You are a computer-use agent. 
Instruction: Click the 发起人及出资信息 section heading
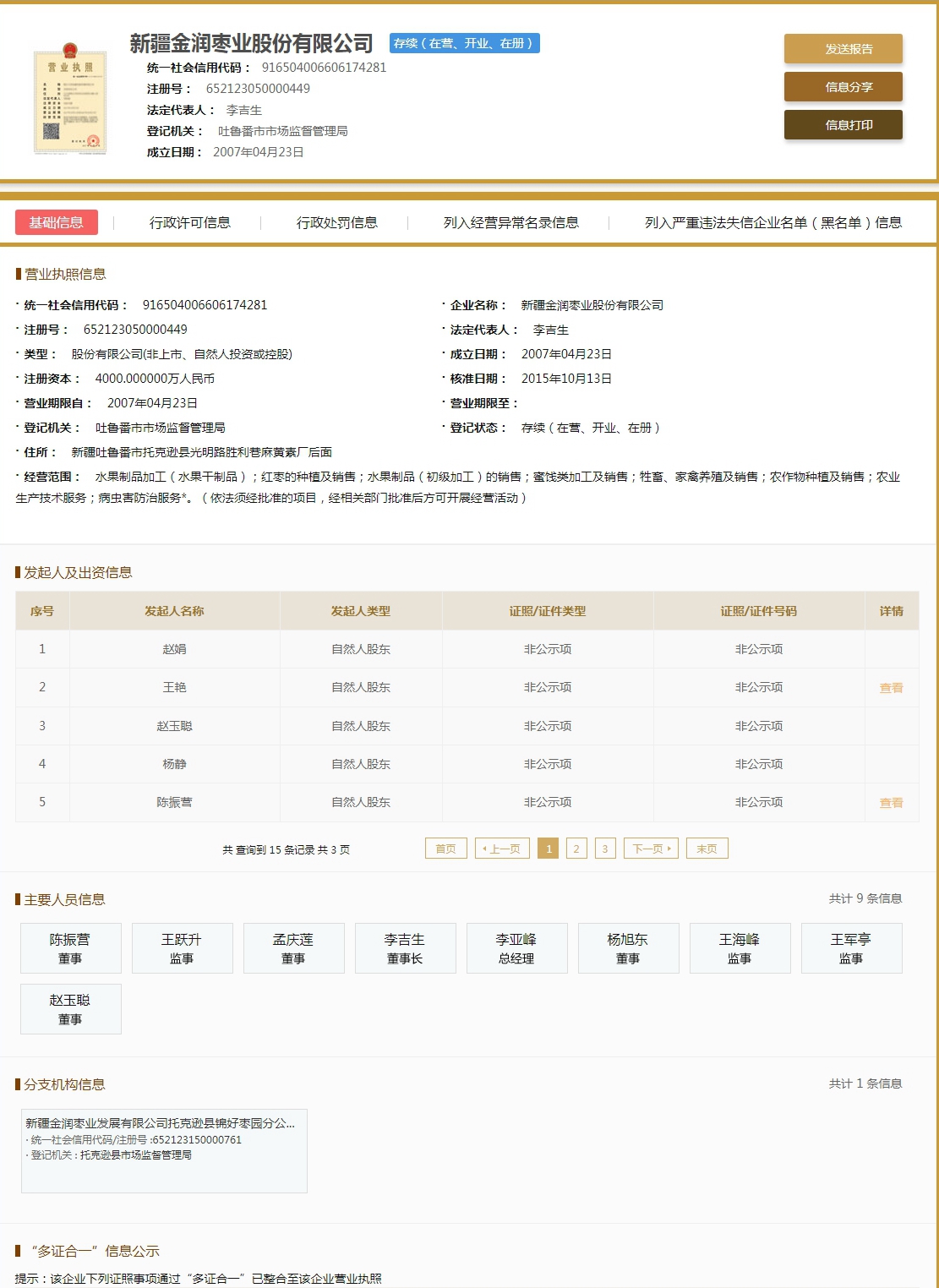click(x=78, y=572)
